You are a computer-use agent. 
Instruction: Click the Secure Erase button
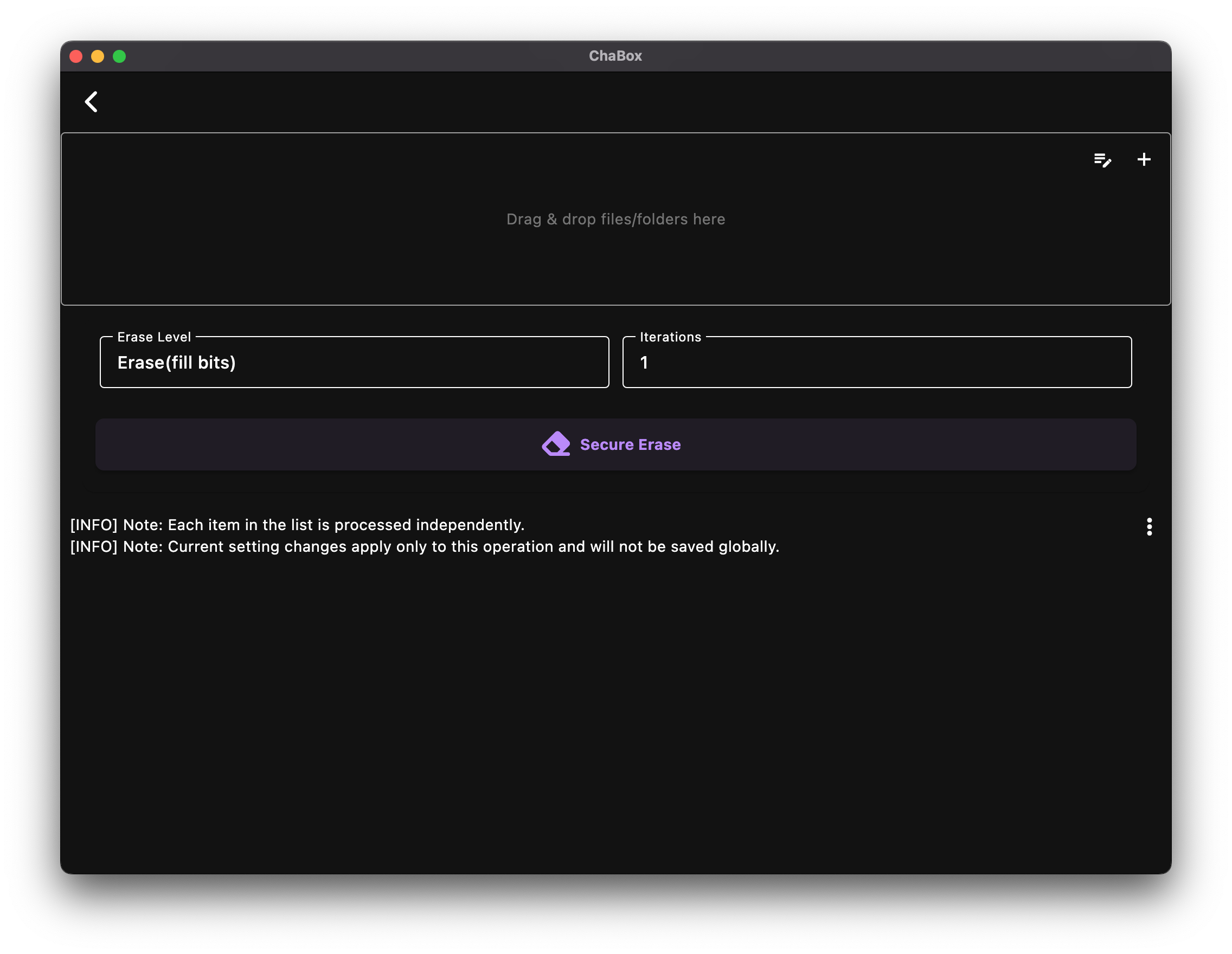[615, 444]
